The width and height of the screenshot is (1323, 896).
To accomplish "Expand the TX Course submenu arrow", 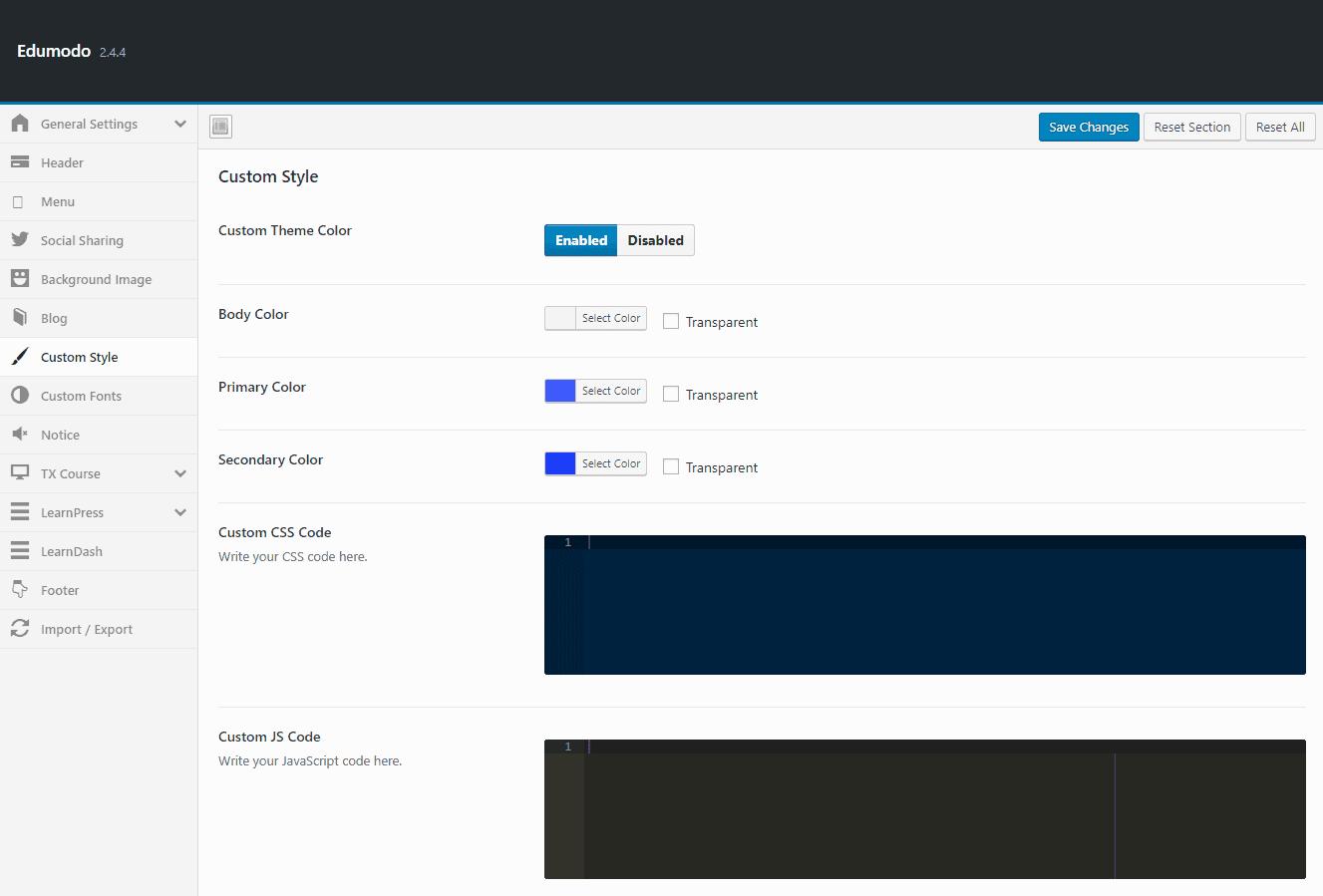I will [x=180, y=473].
